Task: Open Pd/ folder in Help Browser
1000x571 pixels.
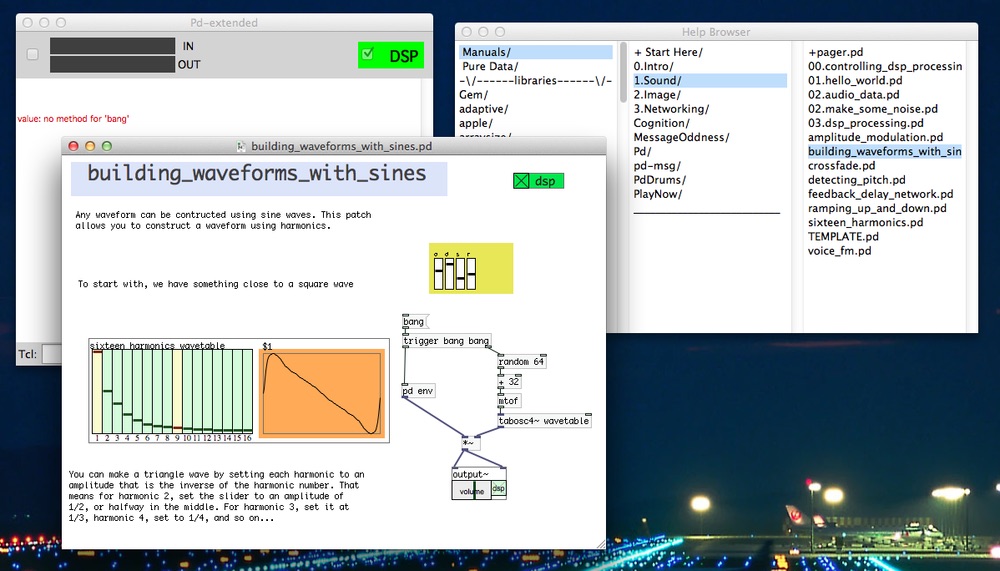Action: click(x=642, y=151)
